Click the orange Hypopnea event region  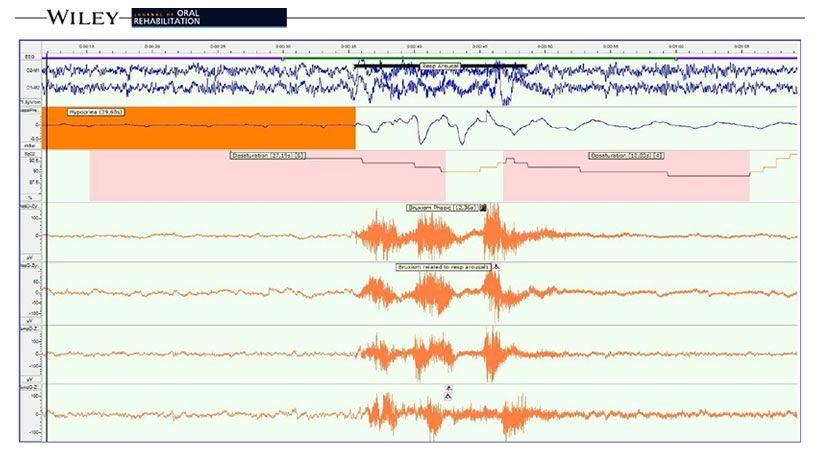tap(198, 135)
